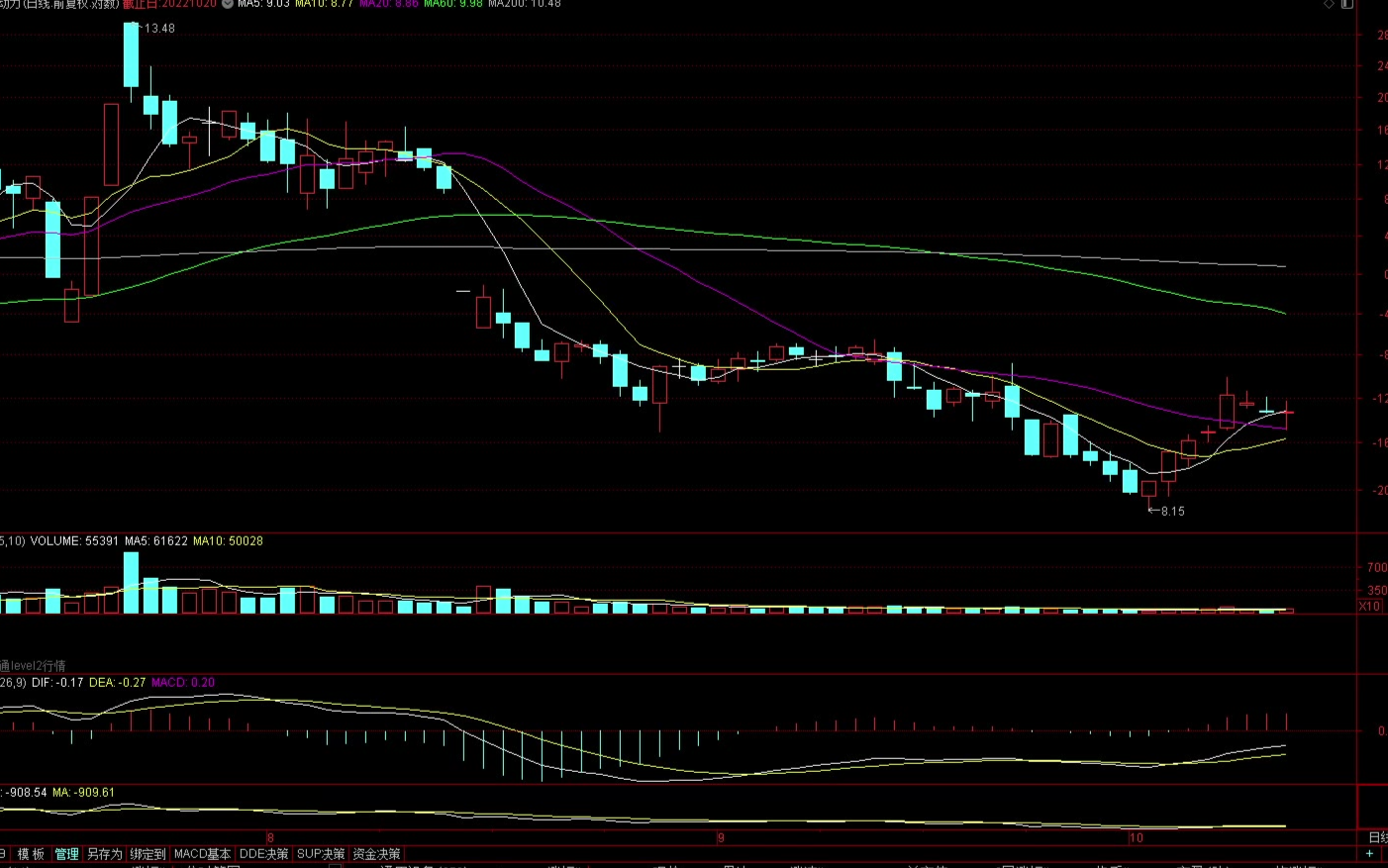
Task: Click the 另存为 button
Action: (x=104, y=853)
